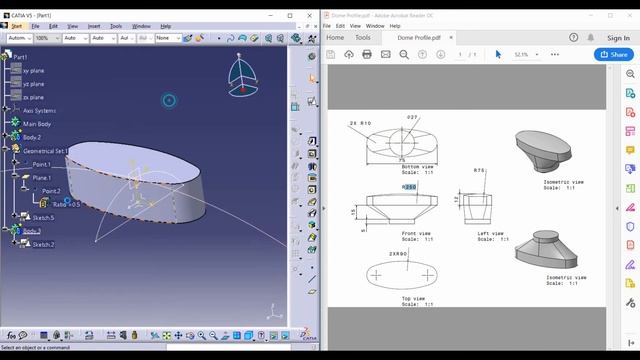Viewport: 640px width, 360px height.
Task: Click the CATIA compass in the viewport
Action: [242, 75]
